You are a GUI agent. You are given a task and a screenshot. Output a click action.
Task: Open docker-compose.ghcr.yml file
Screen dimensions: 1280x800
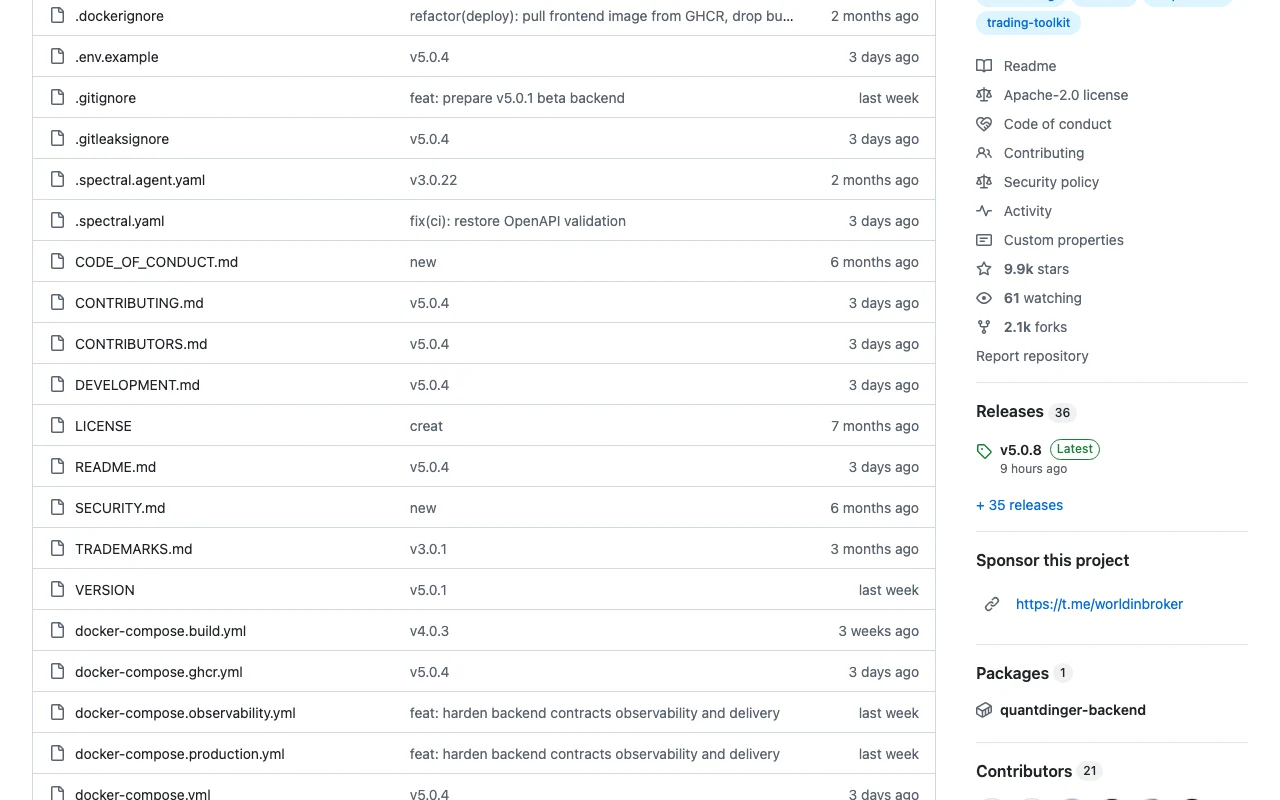159,672
